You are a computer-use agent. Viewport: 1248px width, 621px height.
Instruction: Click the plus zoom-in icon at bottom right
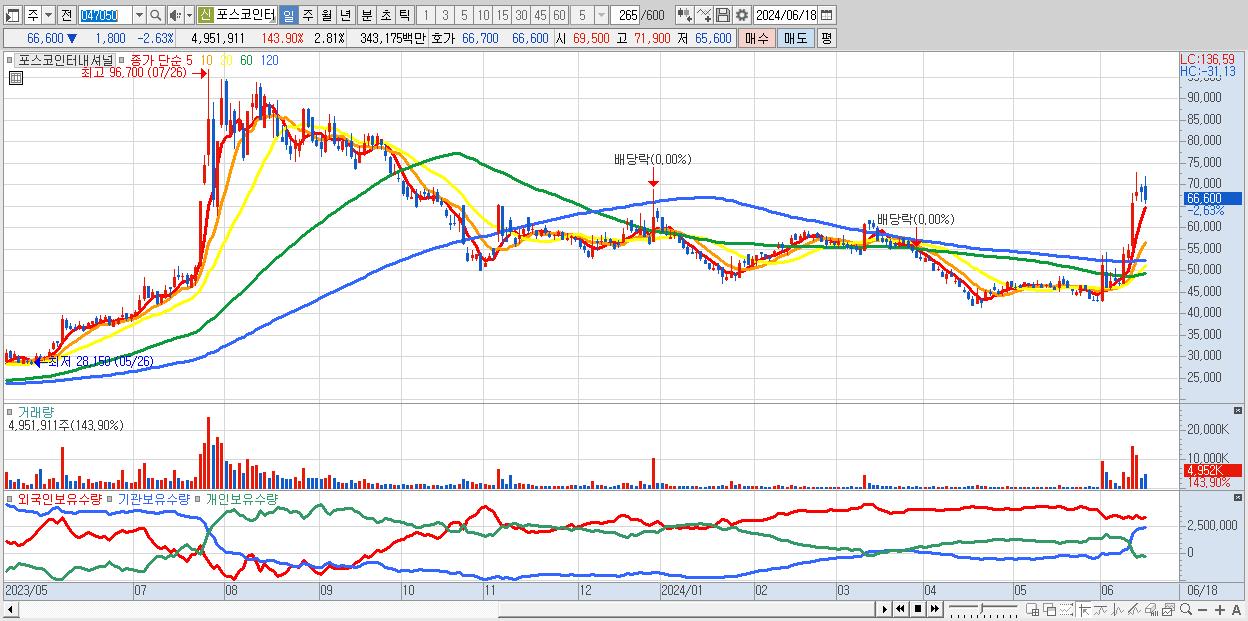pyautogui.click(x=1220, y=610)
